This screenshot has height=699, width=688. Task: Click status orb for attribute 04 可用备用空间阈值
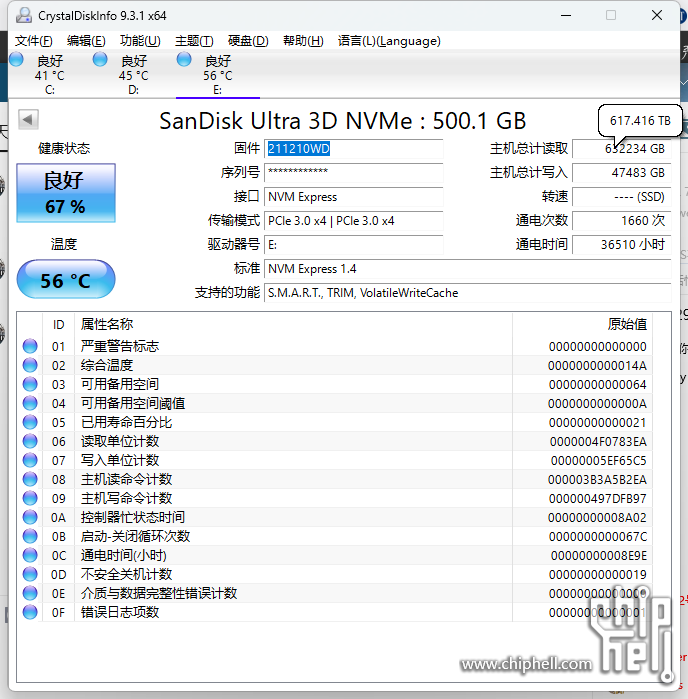coord(30,403)
